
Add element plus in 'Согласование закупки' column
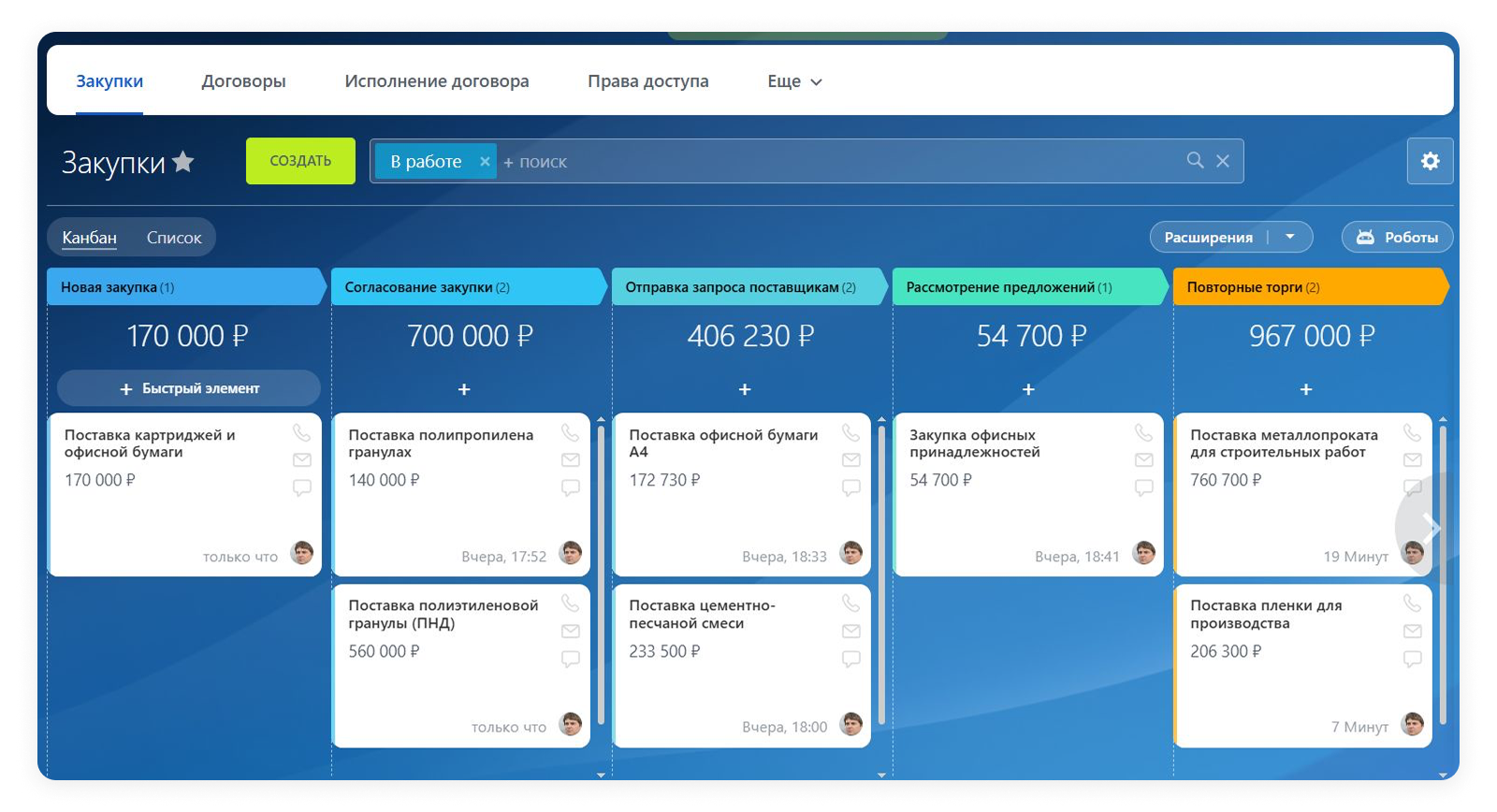coord(464,389)
